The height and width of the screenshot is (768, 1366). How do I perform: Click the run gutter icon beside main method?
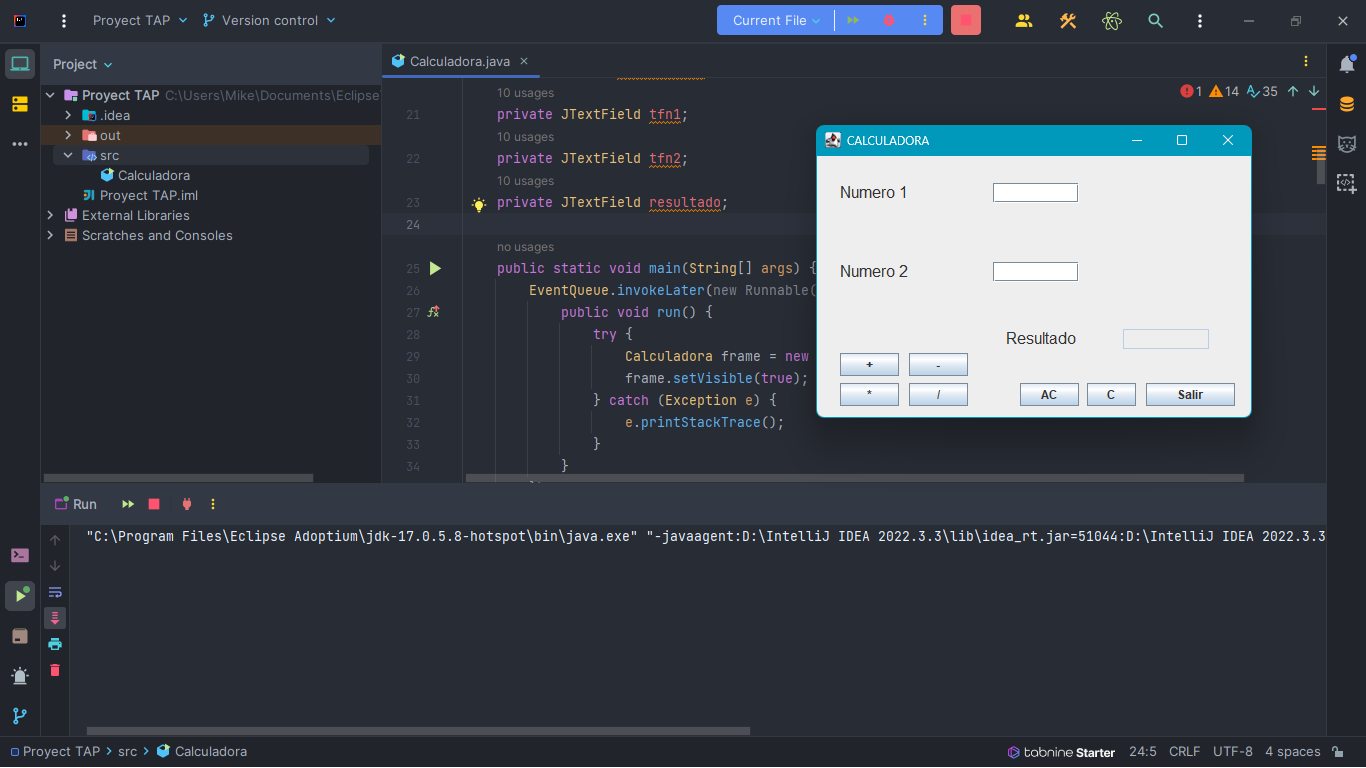tap(435, 268)
